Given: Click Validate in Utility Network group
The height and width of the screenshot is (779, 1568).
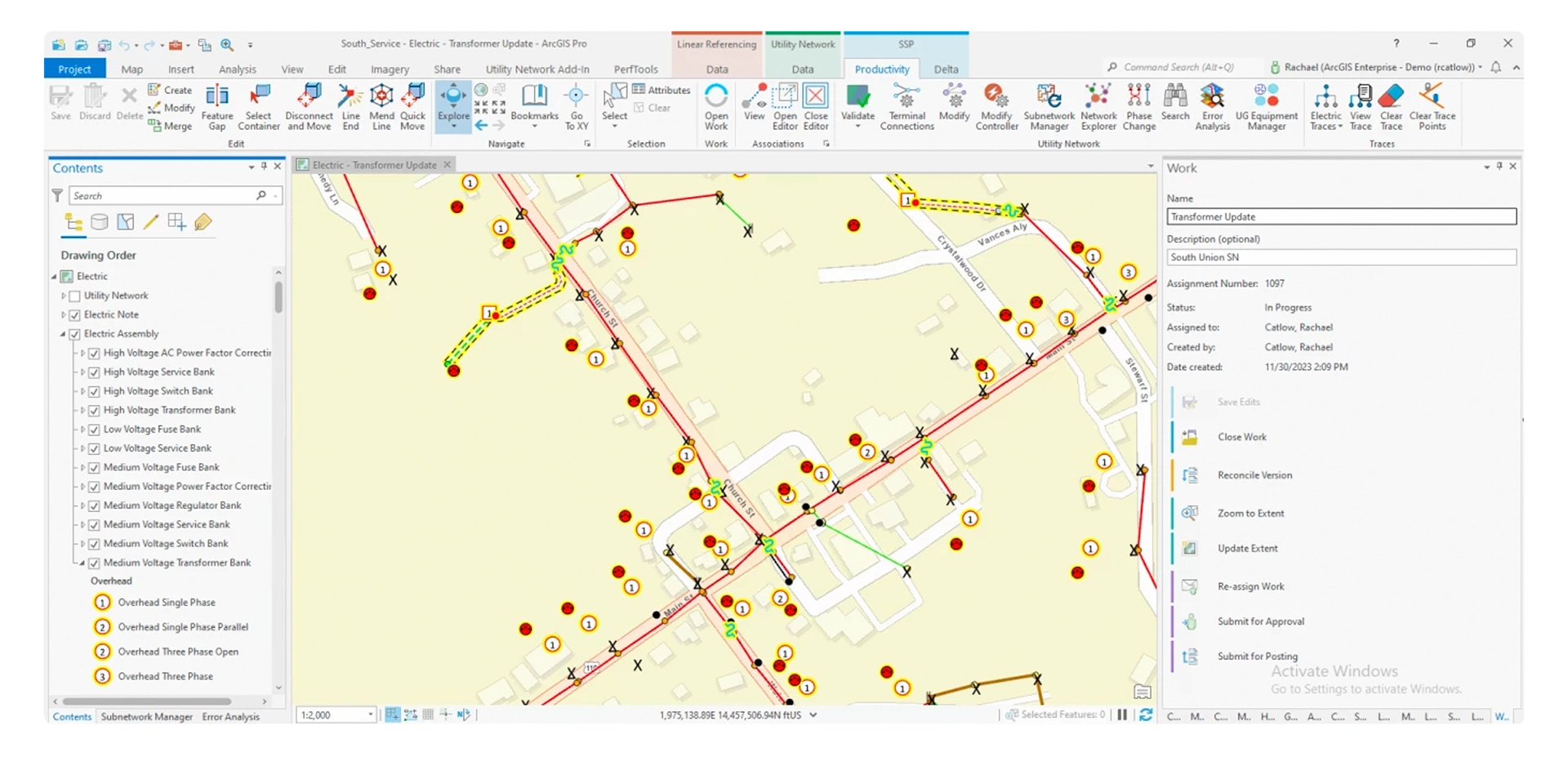Looking at the screenshot, I should coord(857,107).
